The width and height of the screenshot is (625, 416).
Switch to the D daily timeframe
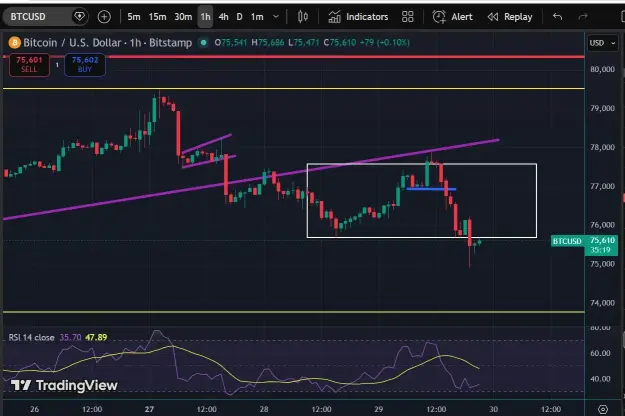240,17
